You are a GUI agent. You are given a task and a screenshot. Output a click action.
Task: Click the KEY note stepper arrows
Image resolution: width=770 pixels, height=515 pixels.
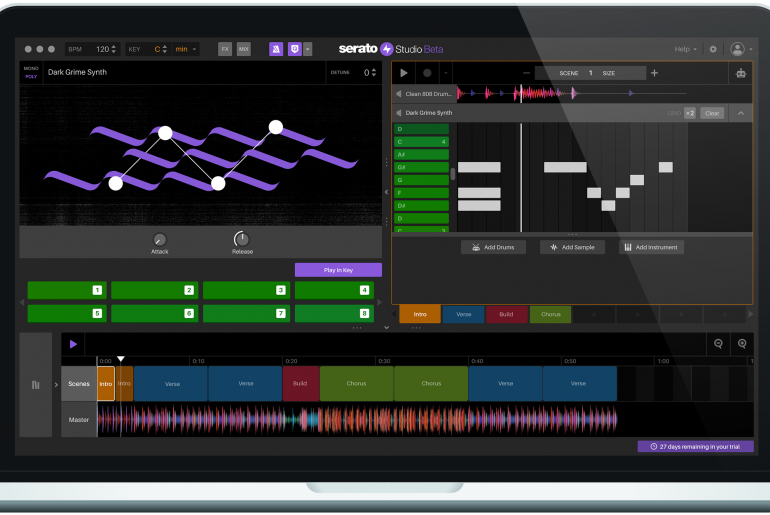[165, 49]
